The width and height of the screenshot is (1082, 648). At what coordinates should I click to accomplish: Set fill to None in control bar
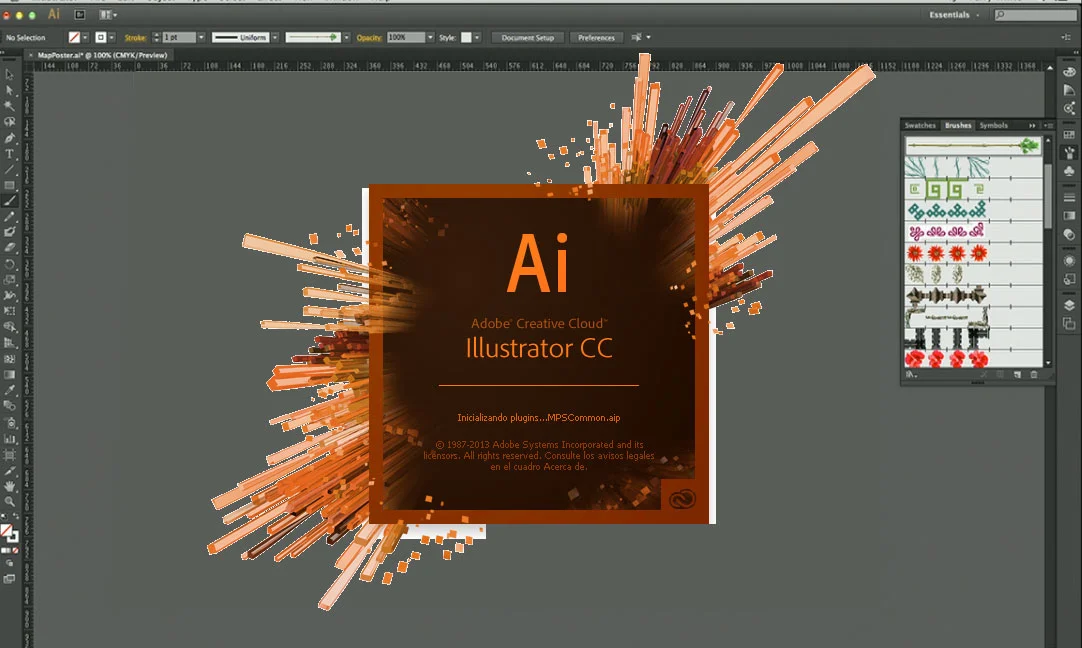[x=74, y=37]
